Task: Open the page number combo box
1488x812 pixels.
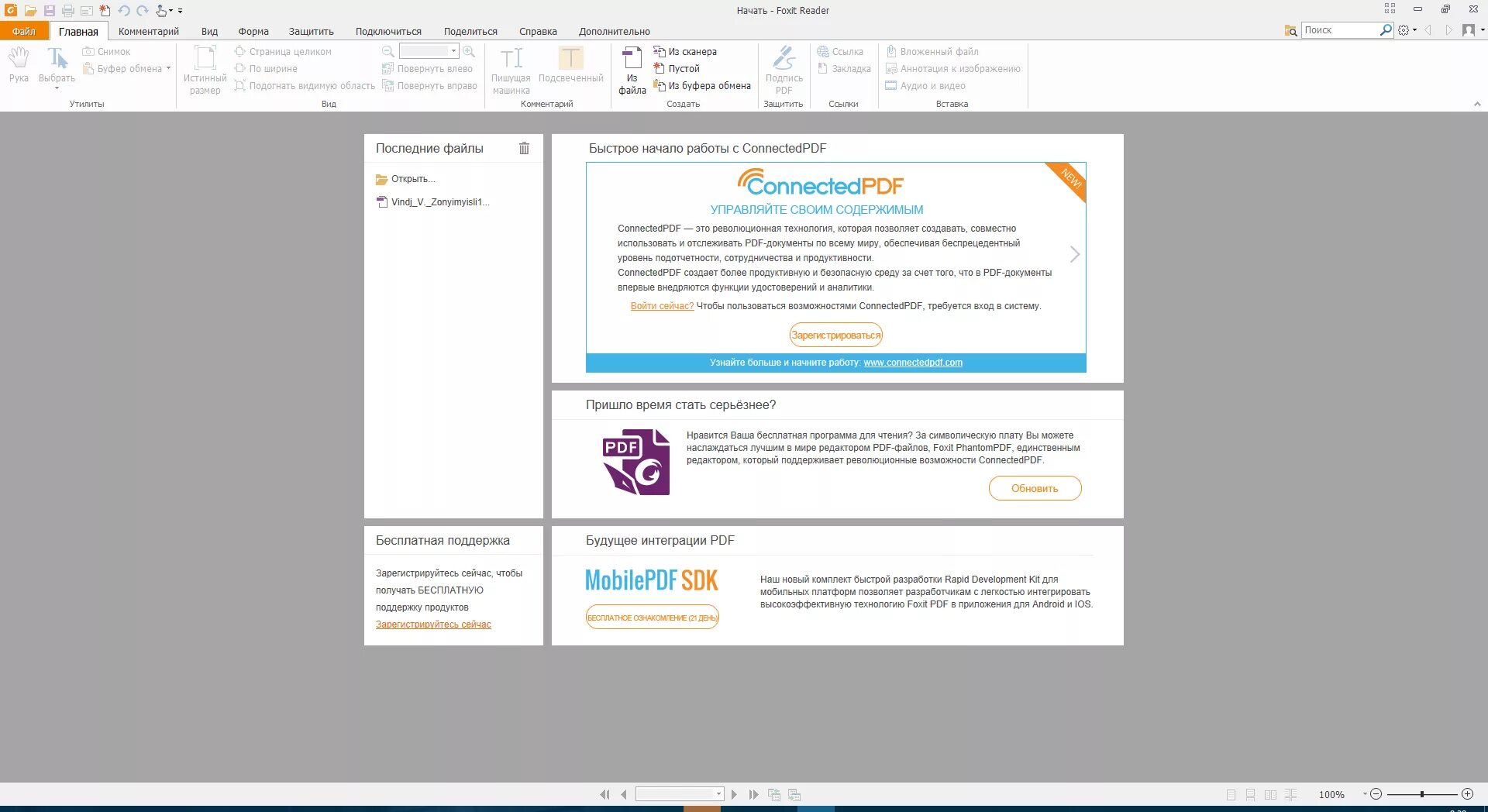Action: [x=680, y=794]
